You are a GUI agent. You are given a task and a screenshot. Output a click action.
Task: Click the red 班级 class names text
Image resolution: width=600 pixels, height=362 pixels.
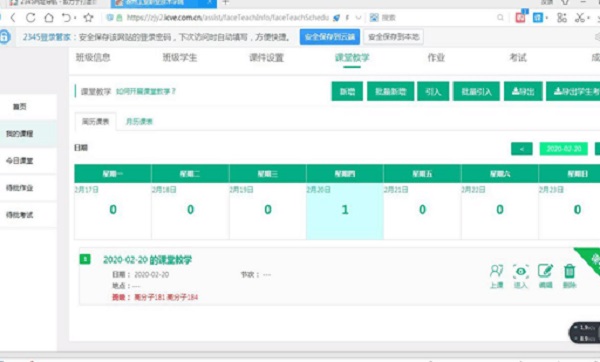[x=155, y=297]
